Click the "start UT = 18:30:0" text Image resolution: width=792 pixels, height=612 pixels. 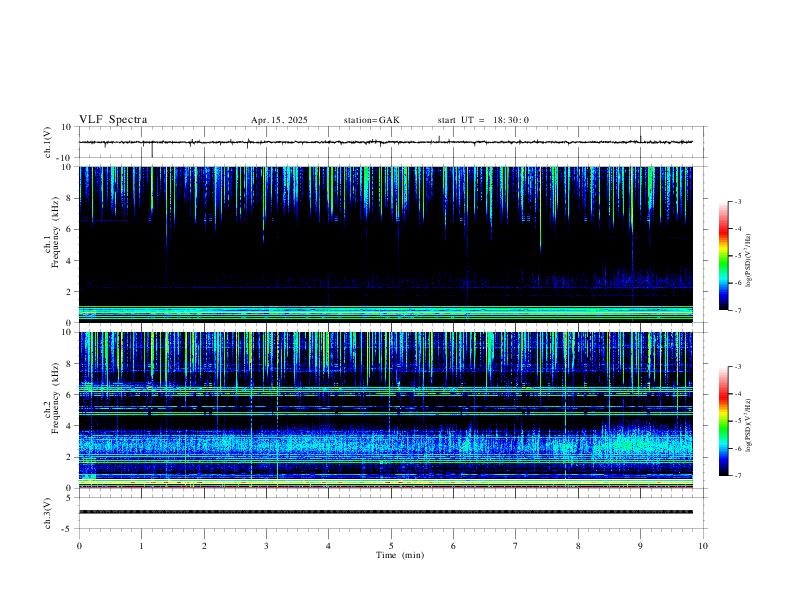[483, 120]
